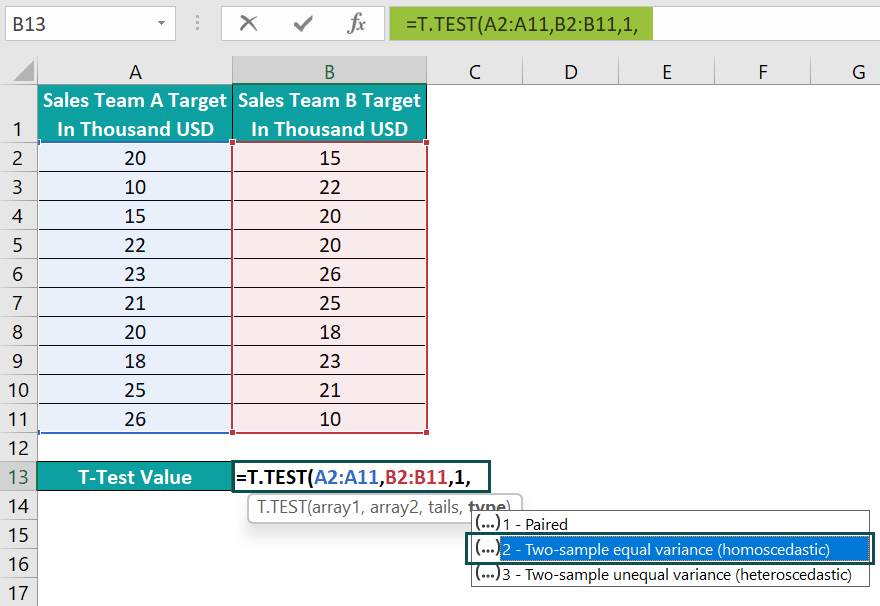Select row header 13
Screen dimensions: 880x606
[x=19, y=477]
